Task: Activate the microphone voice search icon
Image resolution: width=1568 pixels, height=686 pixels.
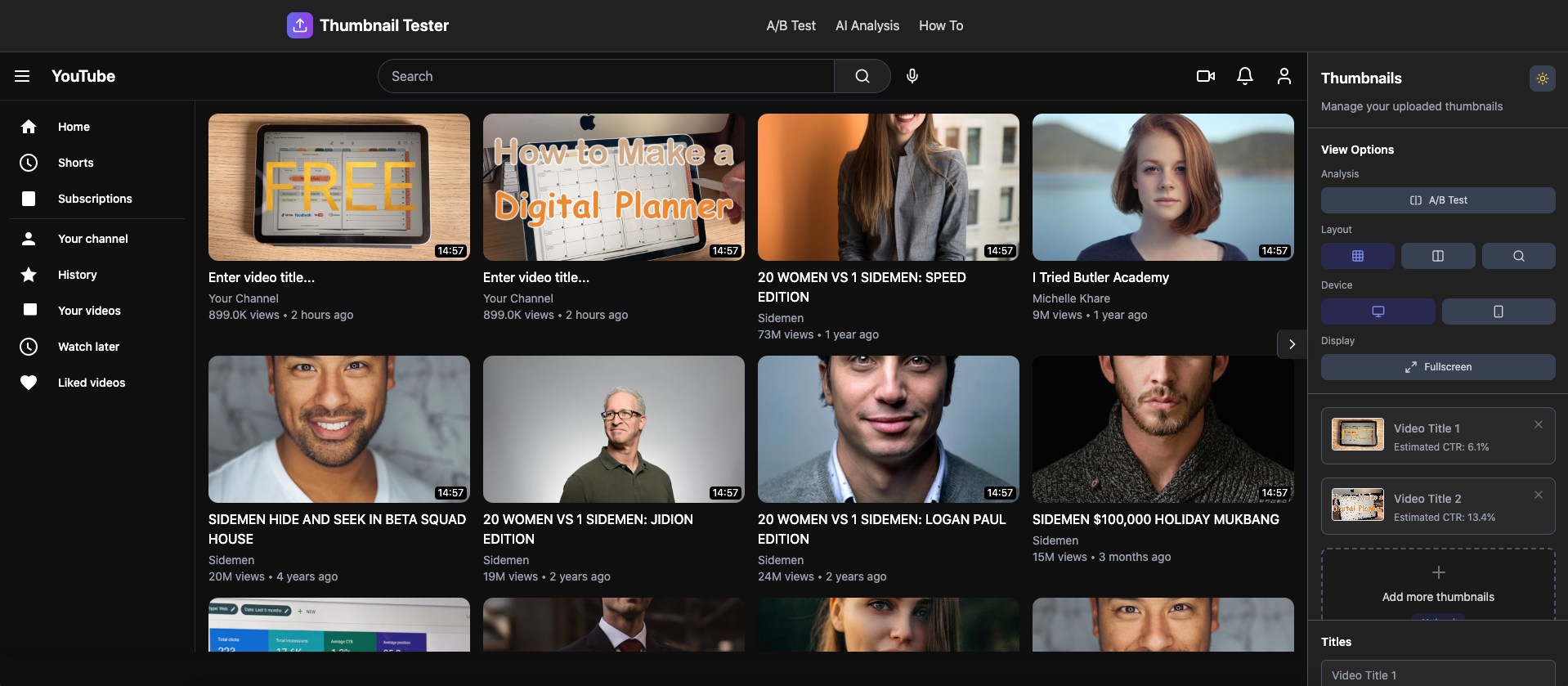Action: 912,76
